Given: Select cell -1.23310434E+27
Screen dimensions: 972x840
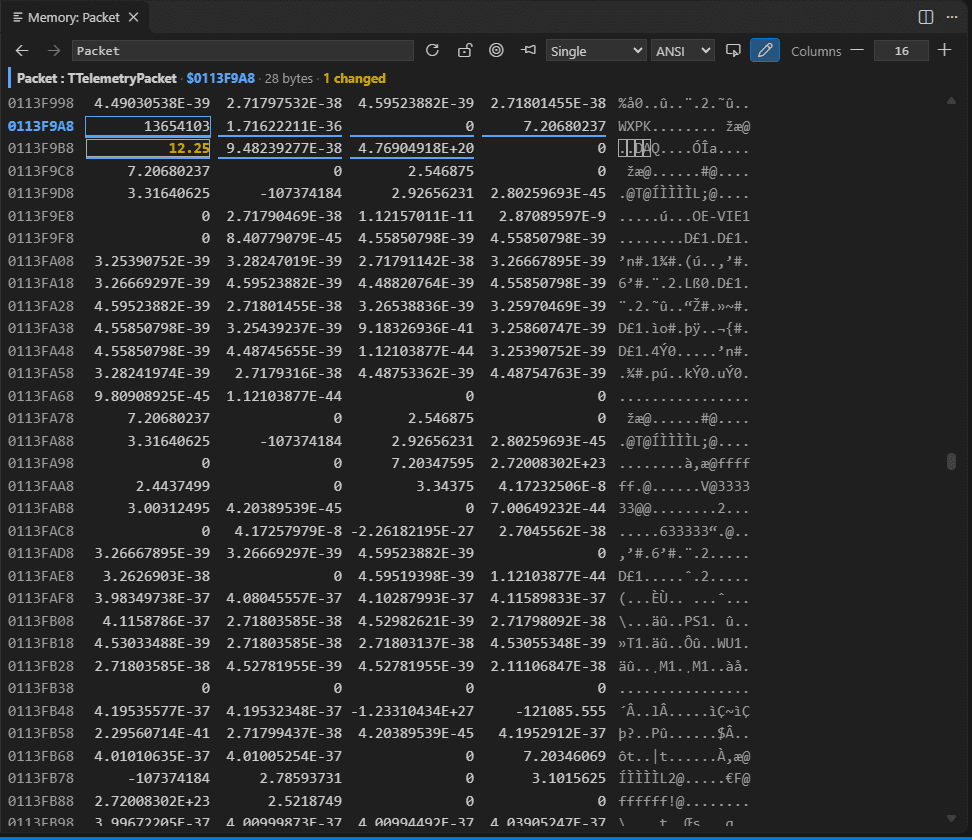Looking at the screenshot, I should tap(412, 711).
